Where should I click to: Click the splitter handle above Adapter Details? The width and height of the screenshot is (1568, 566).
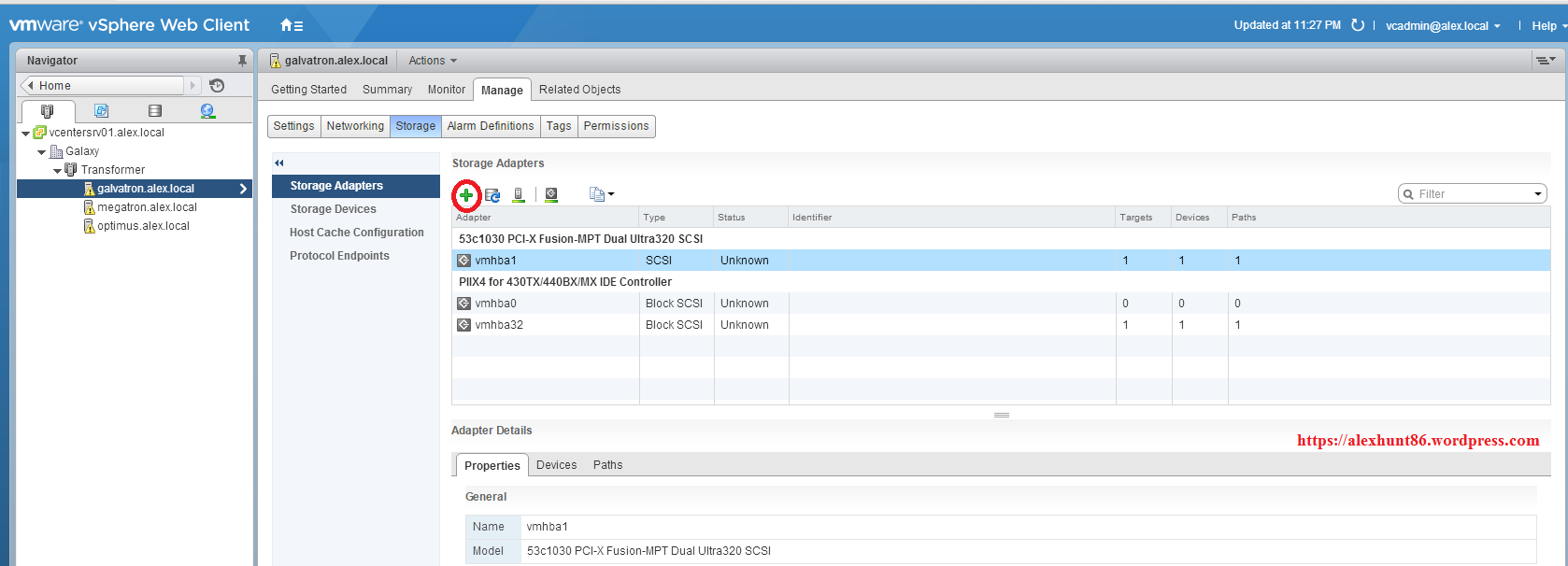click(1001, 415)
